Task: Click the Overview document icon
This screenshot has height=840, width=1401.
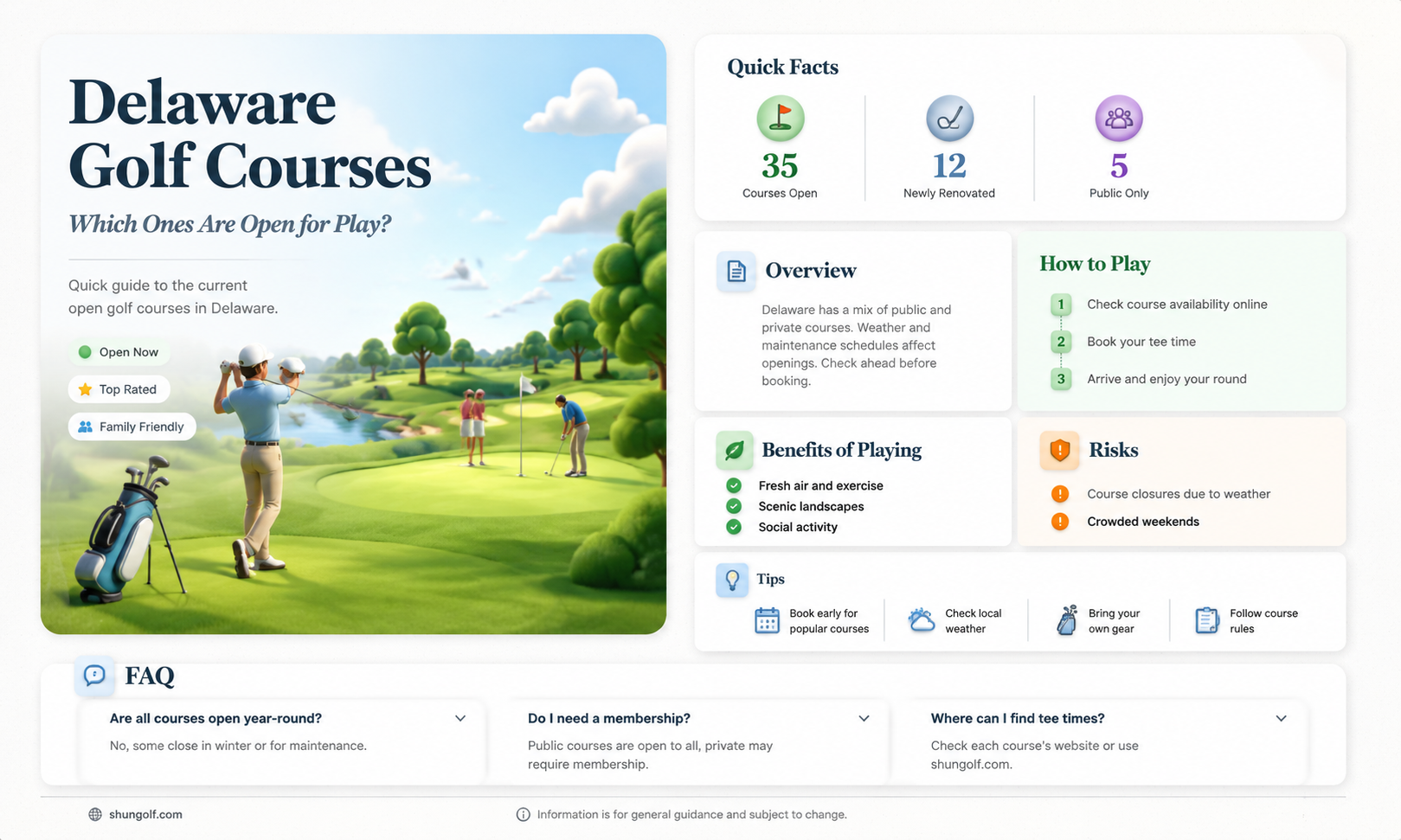Action: [736, 272]
